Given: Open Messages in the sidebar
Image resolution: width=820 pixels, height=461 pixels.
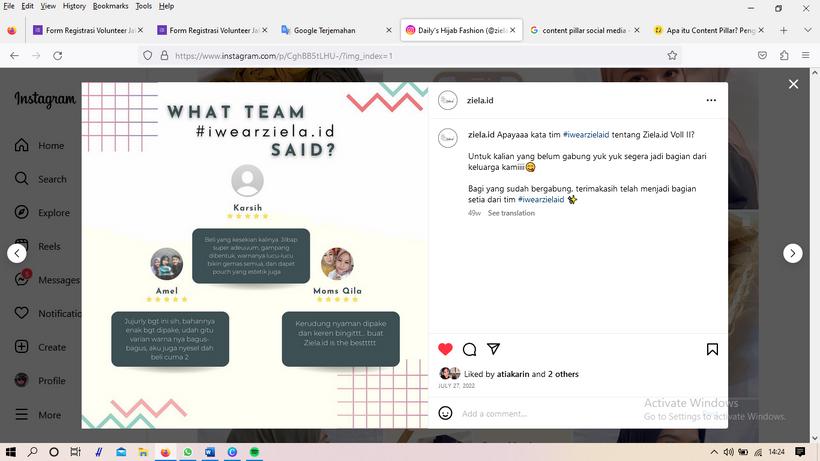Looking at the screenshot, I should 47,280.
